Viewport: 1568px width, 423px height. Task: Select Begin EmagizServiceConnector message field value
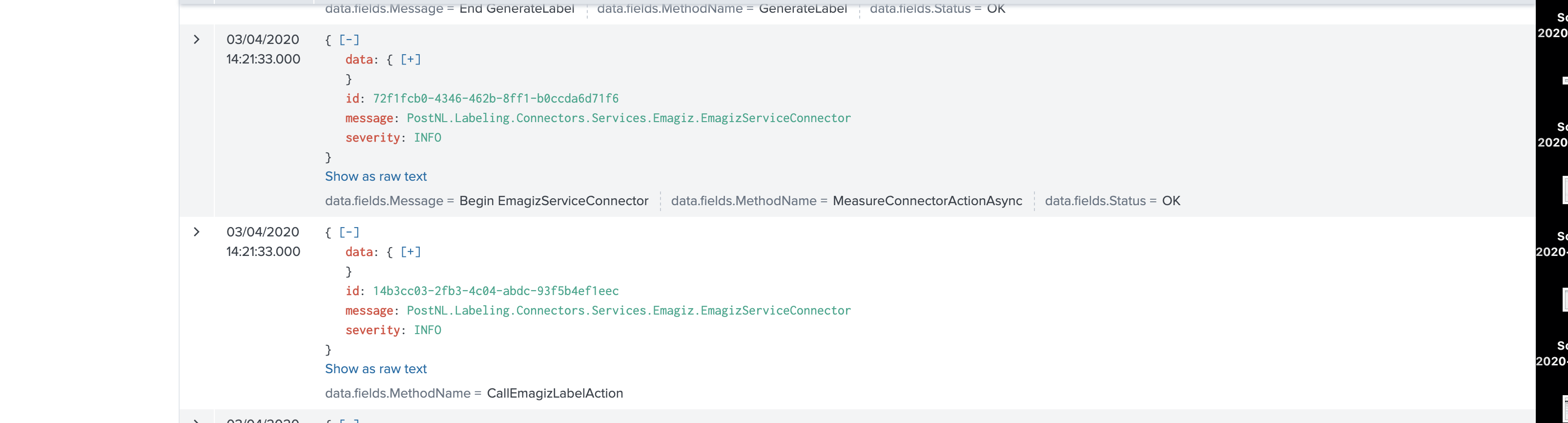click(x=553, y=201)
